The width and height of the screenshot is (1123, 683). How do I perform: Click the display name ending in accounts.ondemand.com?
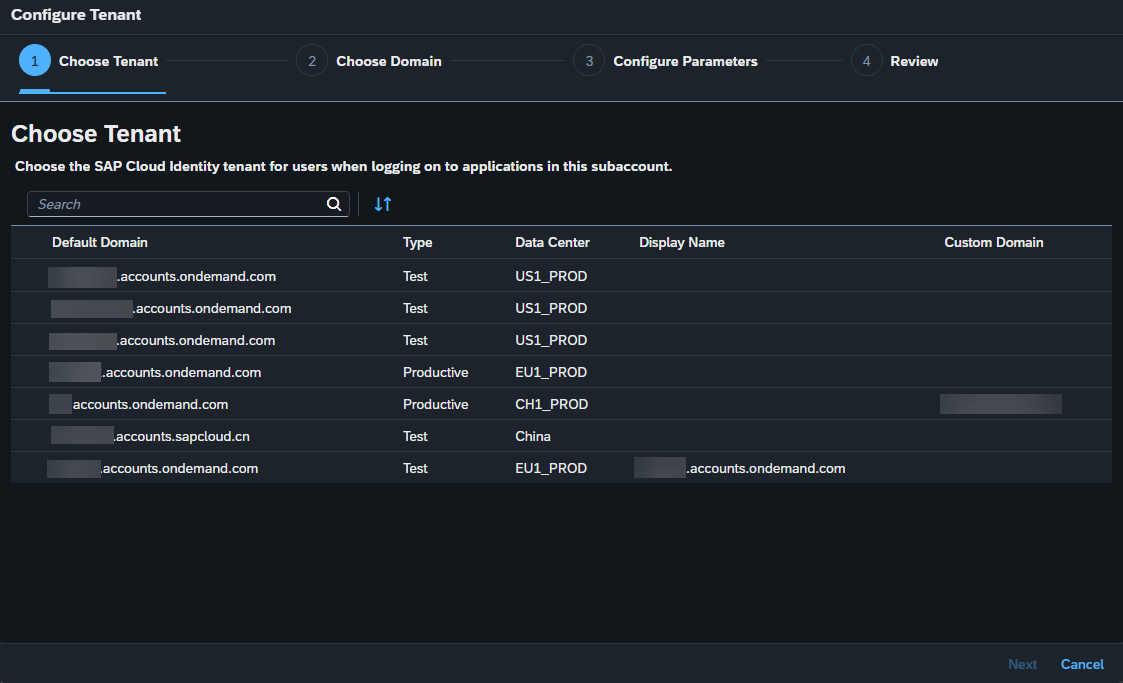coord(740,468)
